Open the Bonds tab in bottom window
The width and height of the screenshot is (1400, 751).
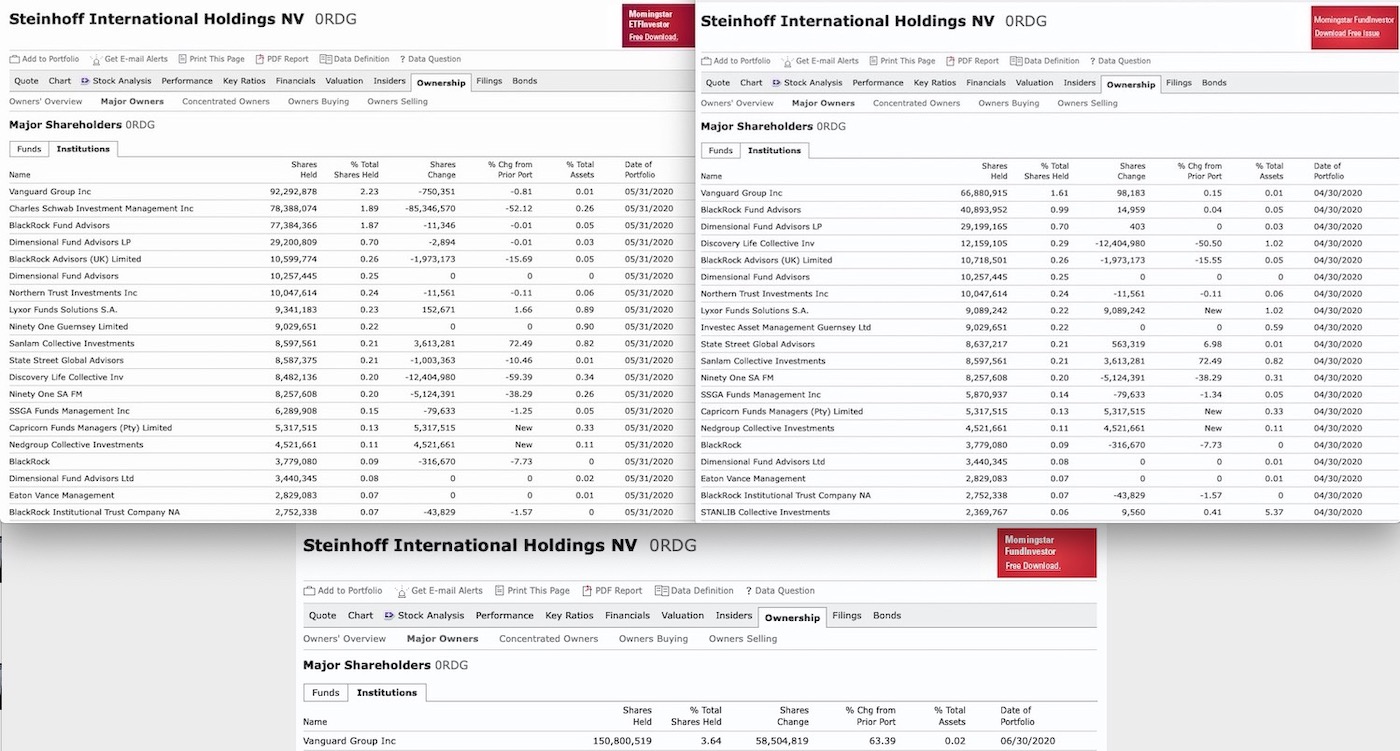coord(887,616)
